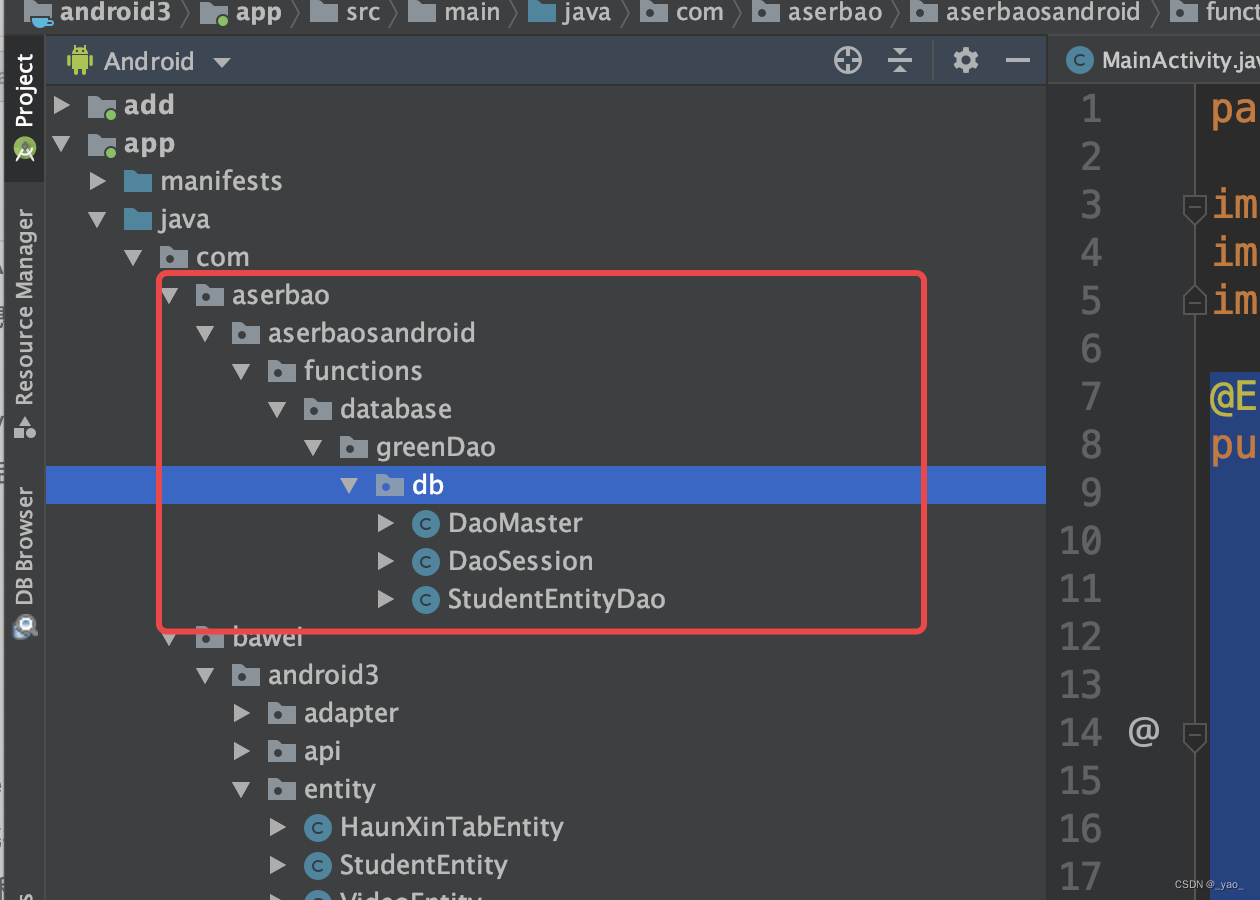1260x900 pixels.
Task: Click the Android robot icon in panel header
Action: pyautogui.click(x=80, y=61)
